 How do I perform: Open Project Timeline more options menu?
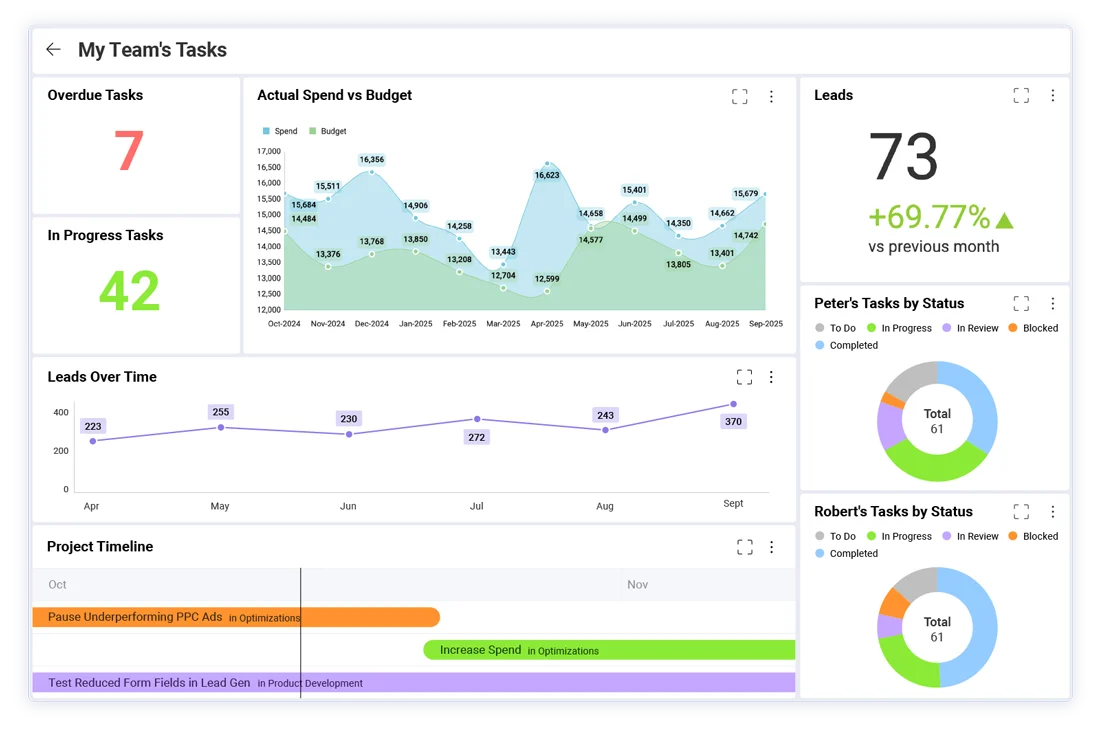[771, 547]
